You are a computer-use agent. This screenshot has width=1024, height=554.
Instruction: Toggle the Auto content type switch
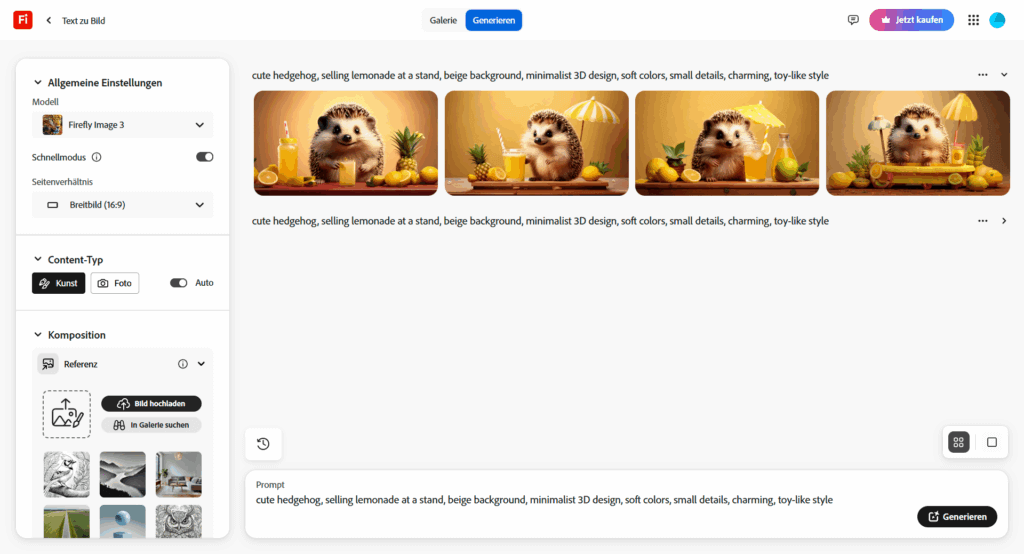tap(179, 283)
